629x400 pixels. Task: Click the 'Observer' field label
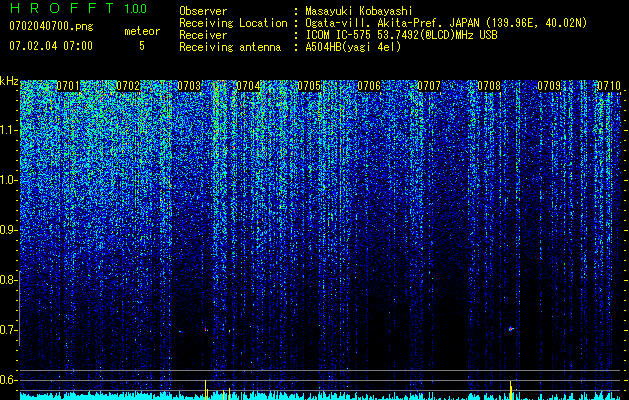203,11
